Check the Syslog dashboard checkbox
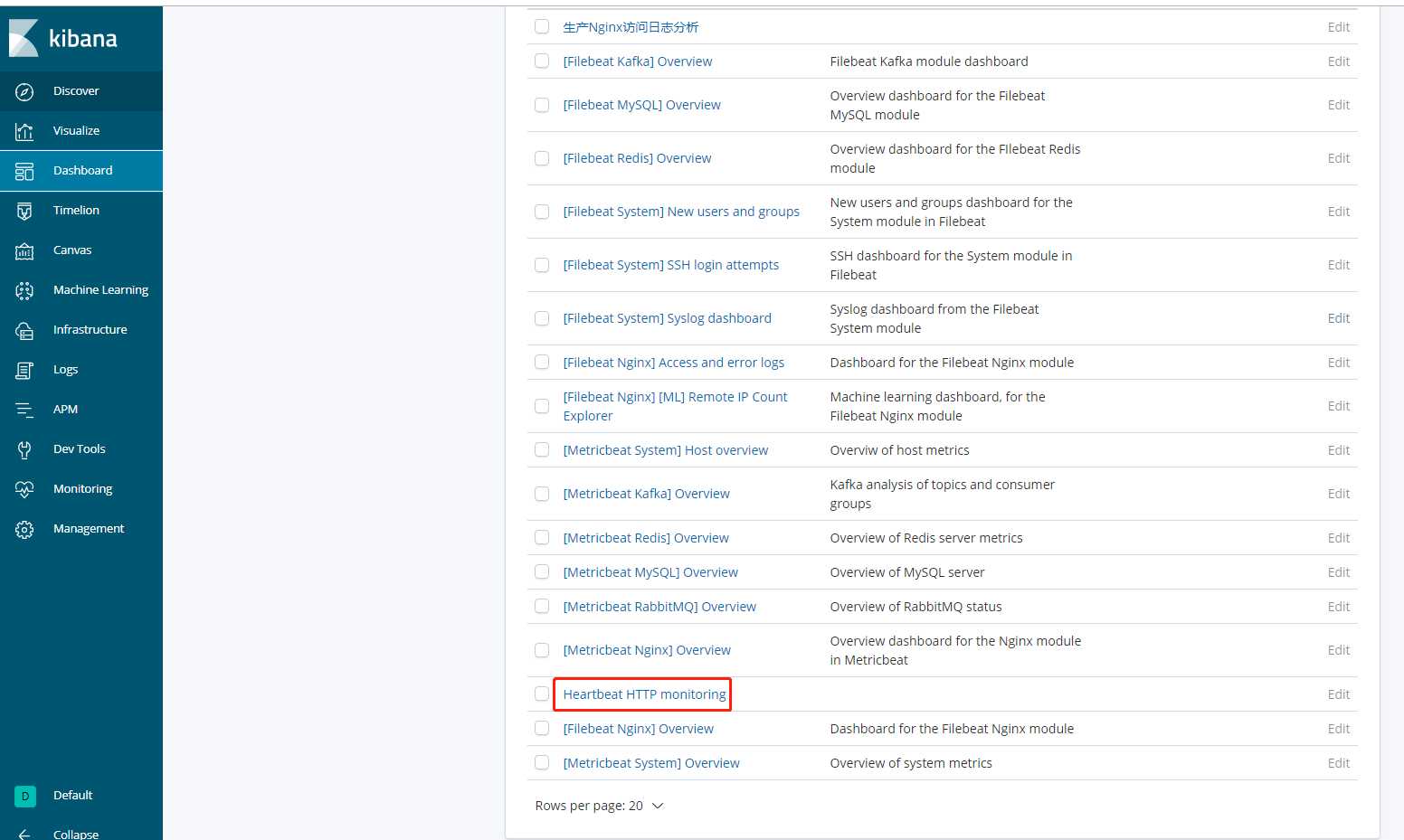The height and width of the screenshot is (840, 1404). tap(542, 318)
